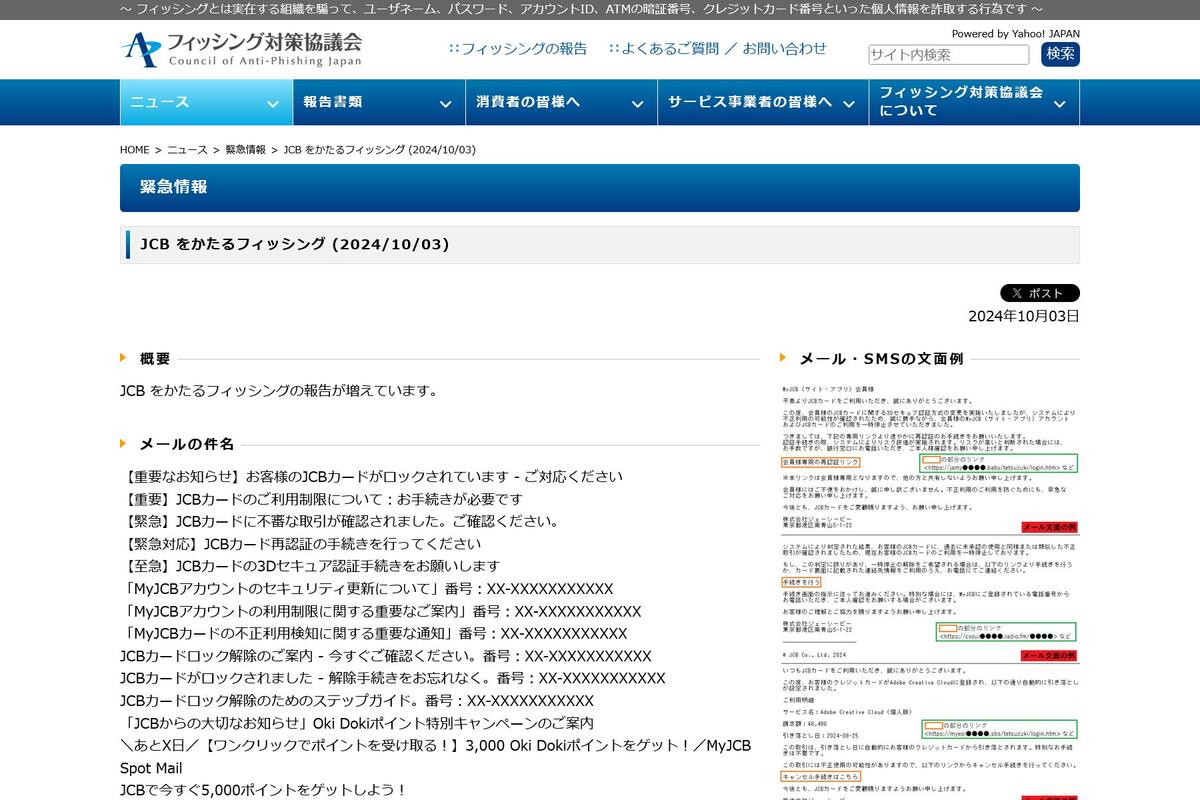Image resolution: width=1200 pixels, height=800 pixels.
Task: Click line MyJCBアカウントの利用制限に関する重要なご案内
Action: click(x=381, y=611)
